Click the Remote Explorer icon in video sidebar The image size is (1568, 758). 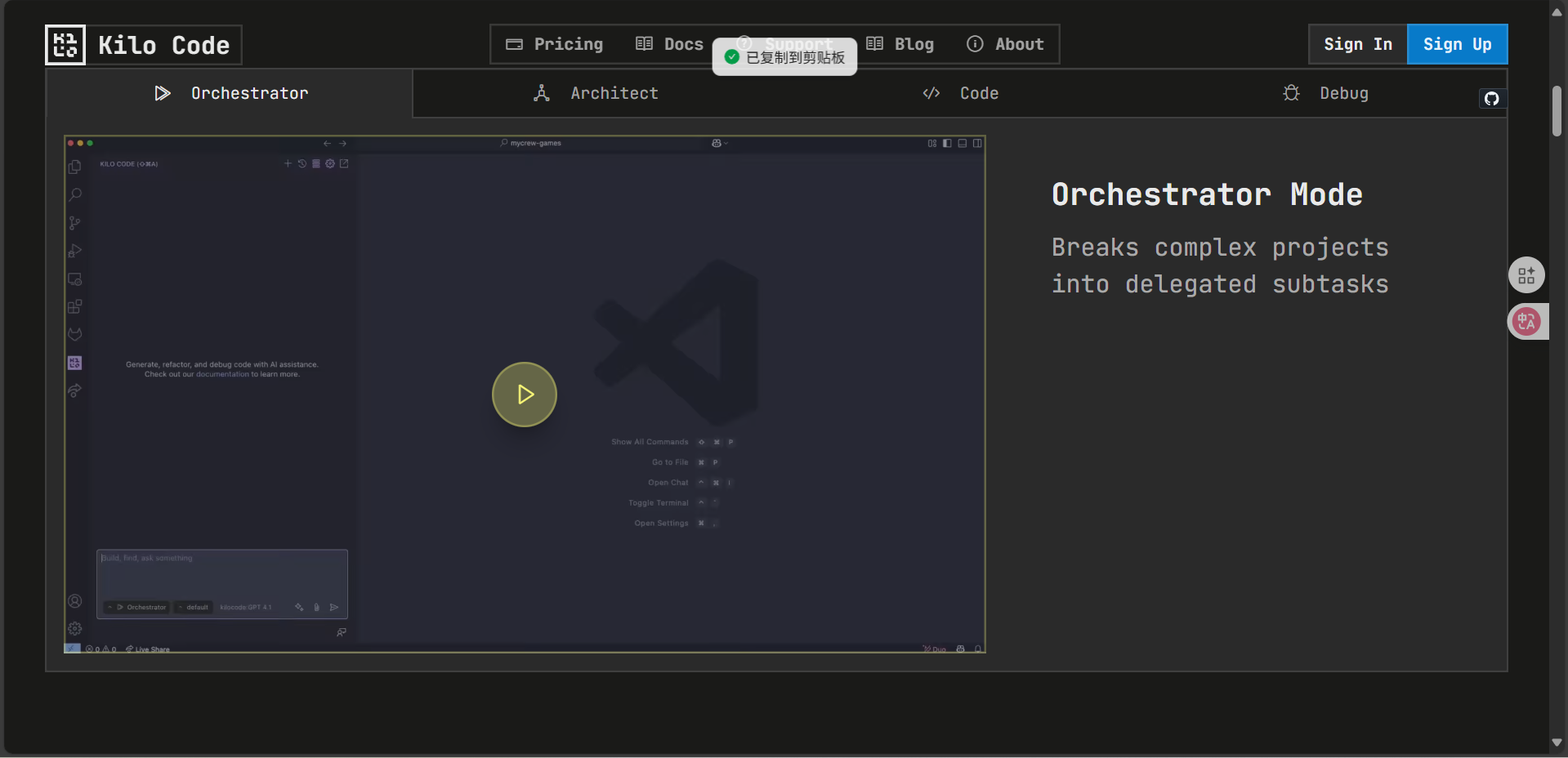[x=75, y=279]
